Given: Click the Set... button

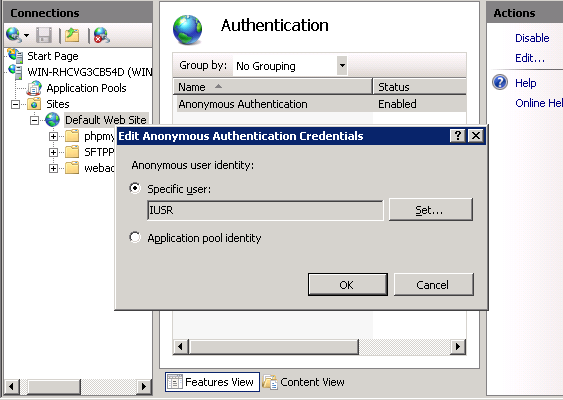Looking at the screenshot, I should click(431, 210).
